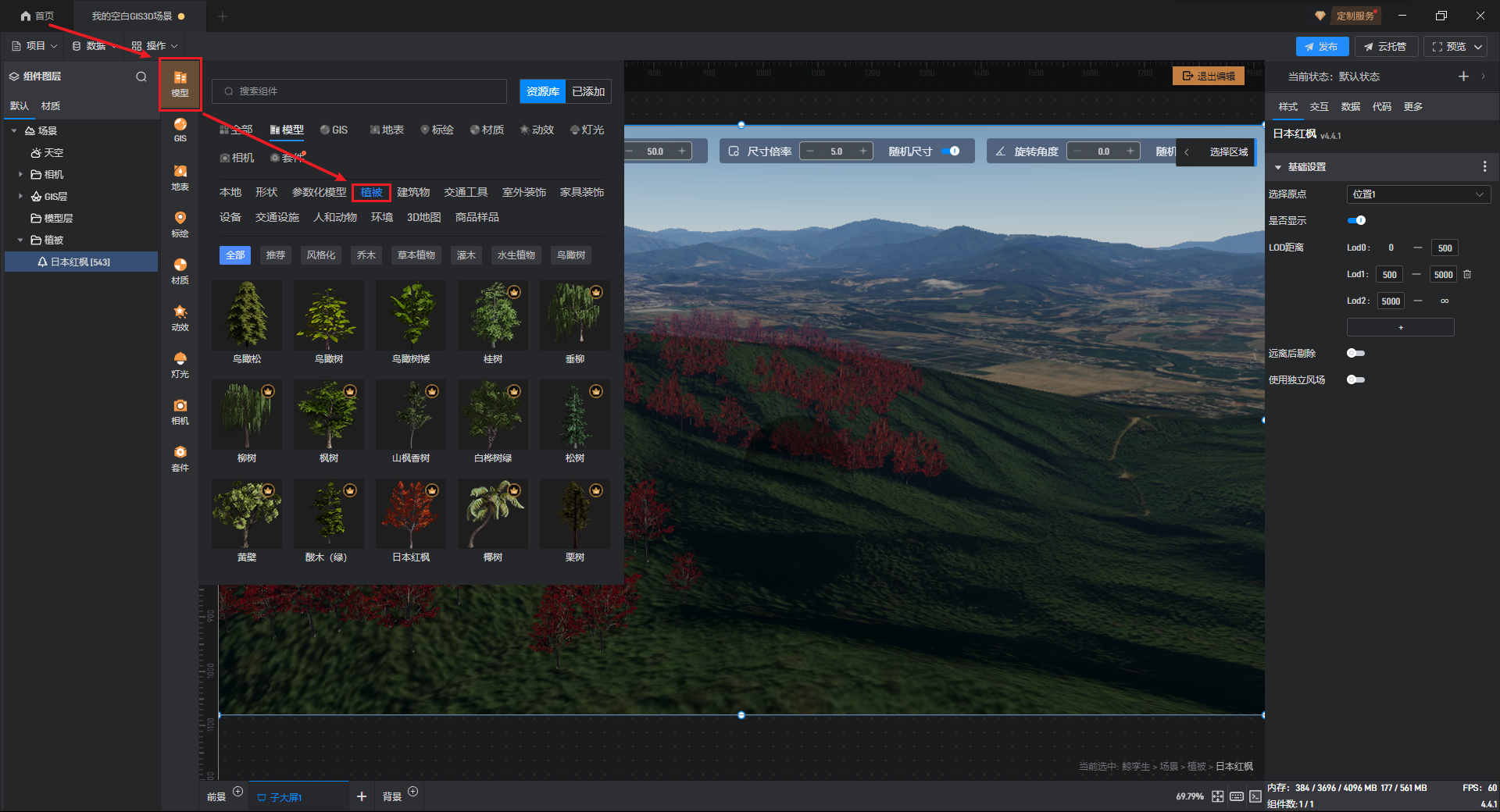Open the 灯光 sidebar icon
1500x812 pixels.
click(x=180, y=365)
